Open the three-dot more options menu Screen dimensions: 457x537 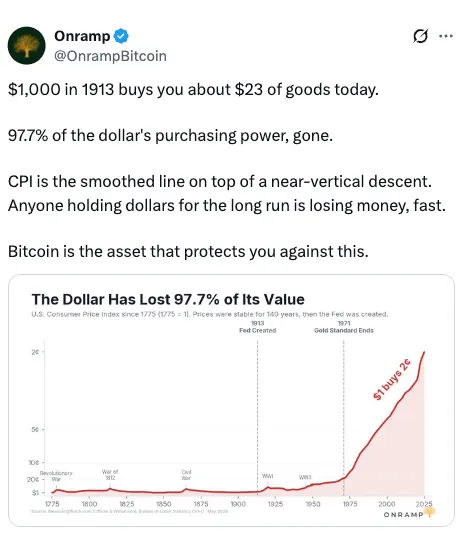[446, 36]
